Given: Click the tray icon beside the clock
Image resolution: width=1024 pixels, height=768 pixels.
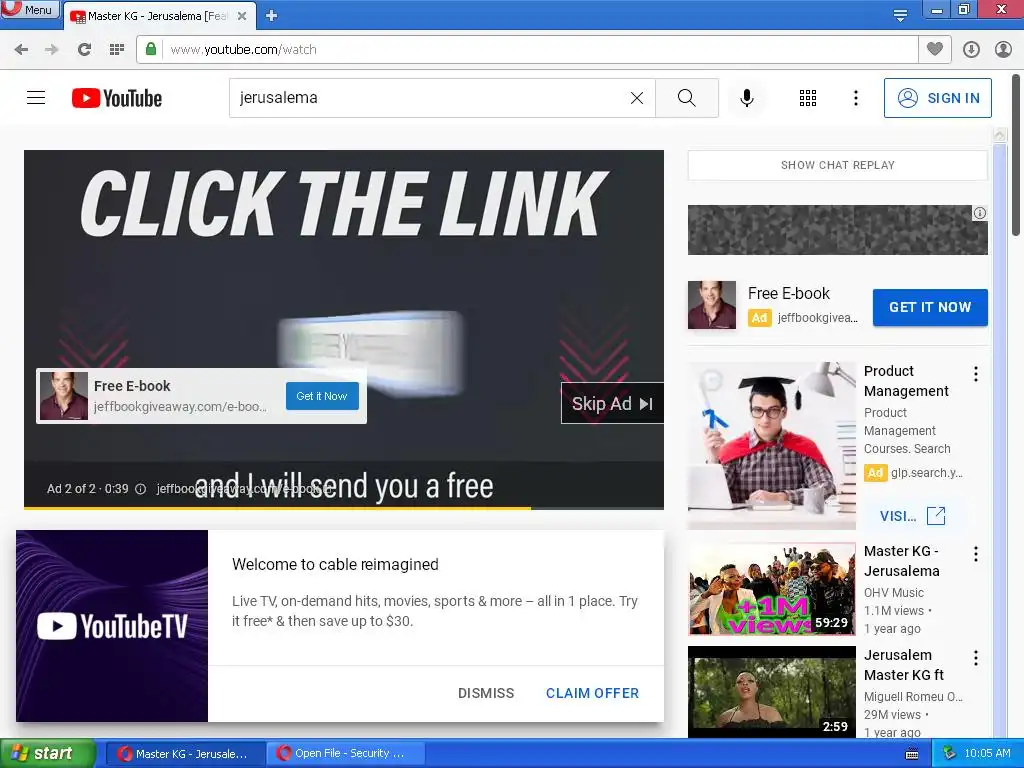Looking at the screenshot, I should [x=950, y=754].
